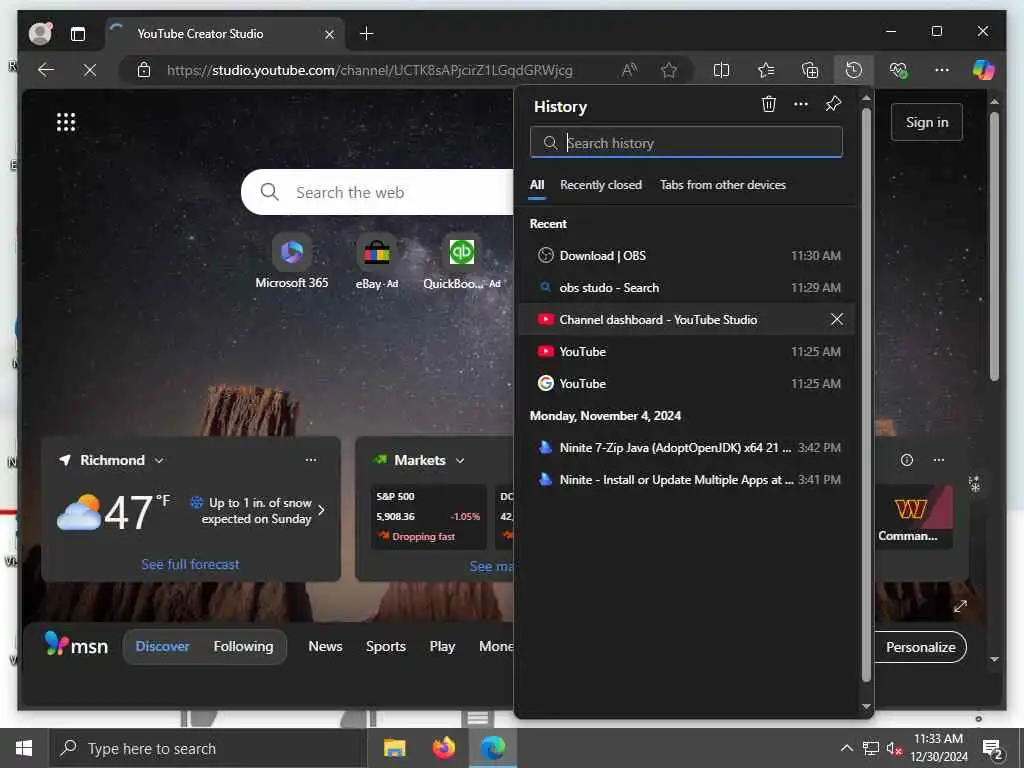Open Edge Settings and more menu
This screenshot has height=768, width=1024.
coord(942,70)
